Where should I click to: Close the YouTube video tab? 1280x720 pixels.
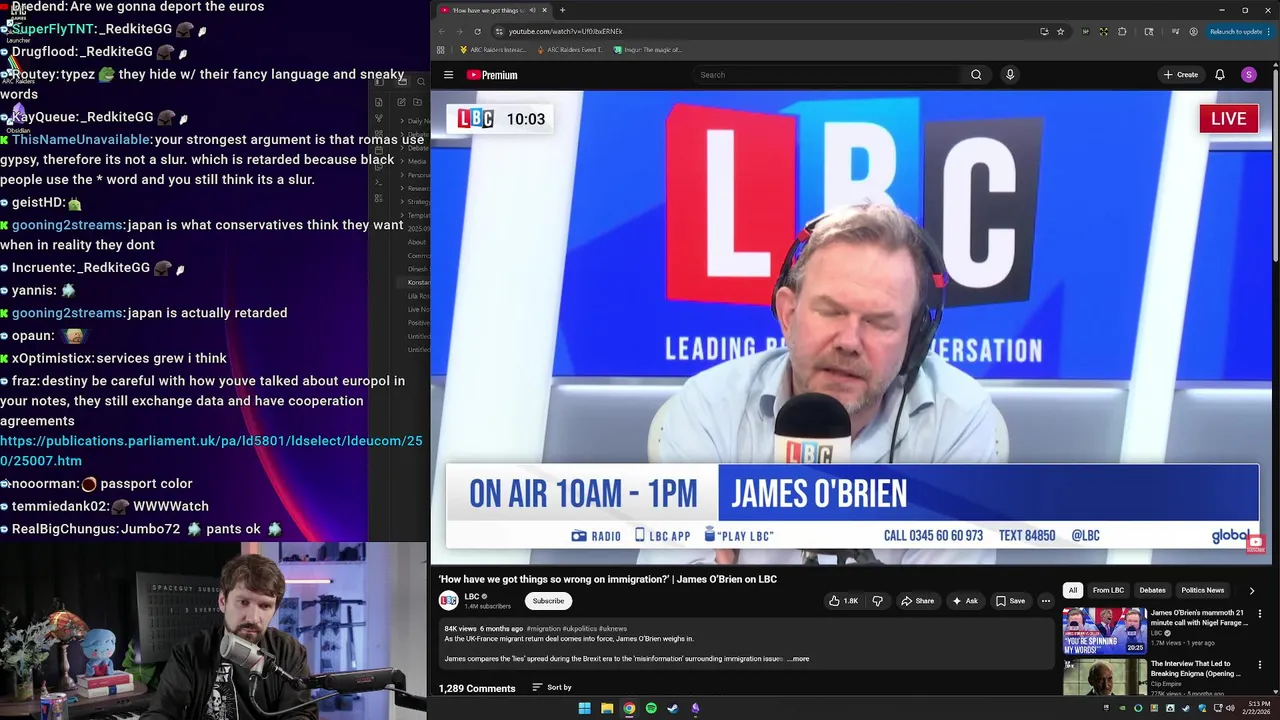pyautogui.click(x=544, y=10)
